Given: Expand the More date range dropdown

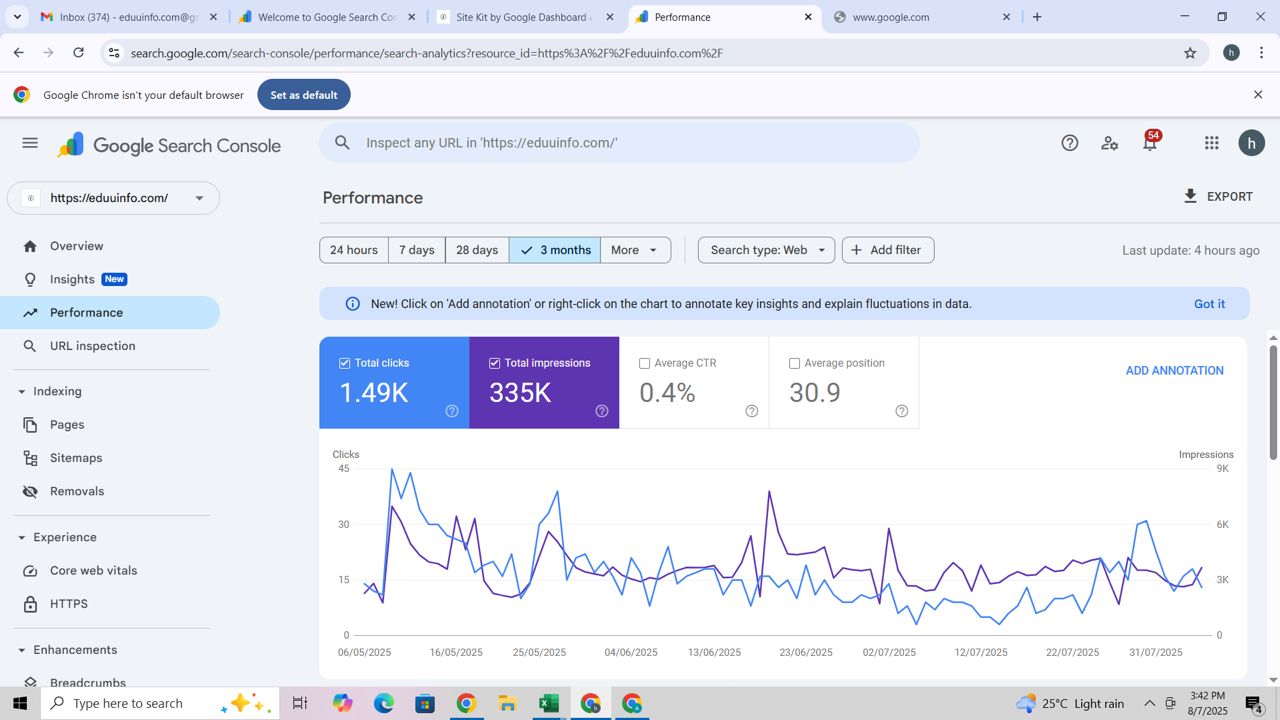Looking at the screenshot, I should [635, 250].
